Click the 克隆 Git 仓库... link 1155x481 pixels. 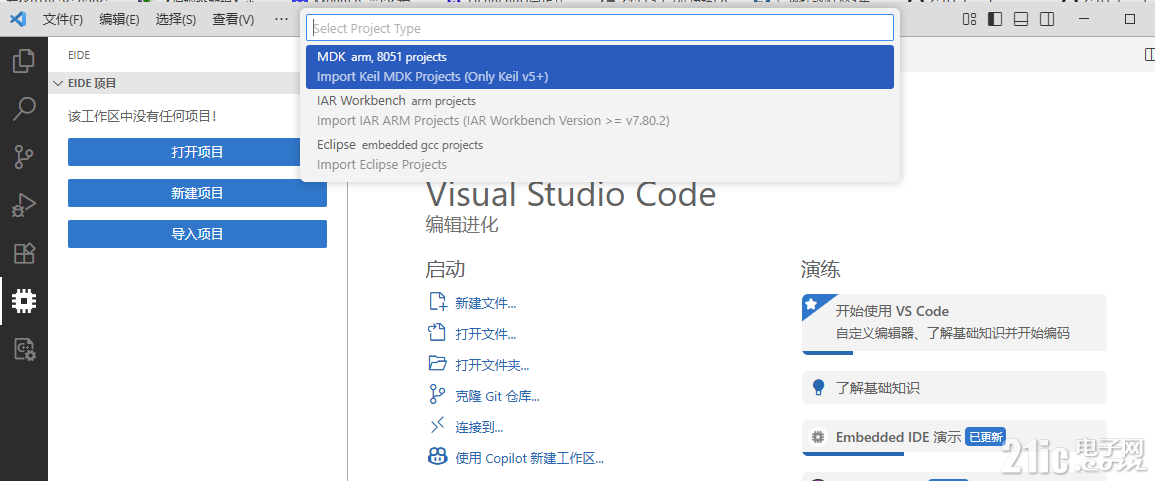[497, 396]
